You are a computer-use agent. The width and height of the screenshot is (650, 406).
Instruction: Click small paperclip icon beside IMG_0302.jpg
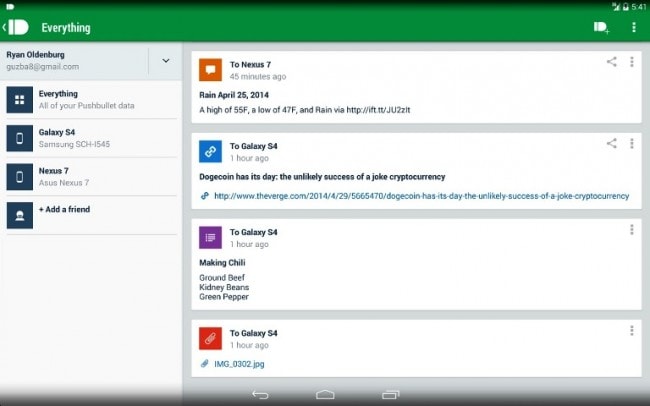pyautogui.click(x=205, y=364)
